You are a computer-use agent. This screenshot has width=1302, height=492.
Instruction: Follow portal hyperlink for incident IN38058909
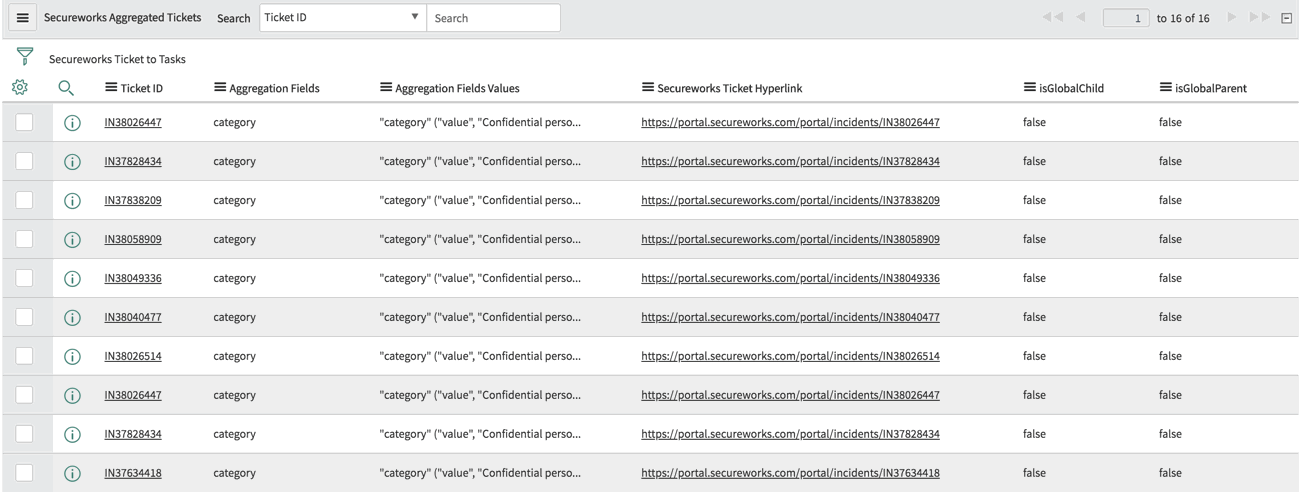click(790, 239)
